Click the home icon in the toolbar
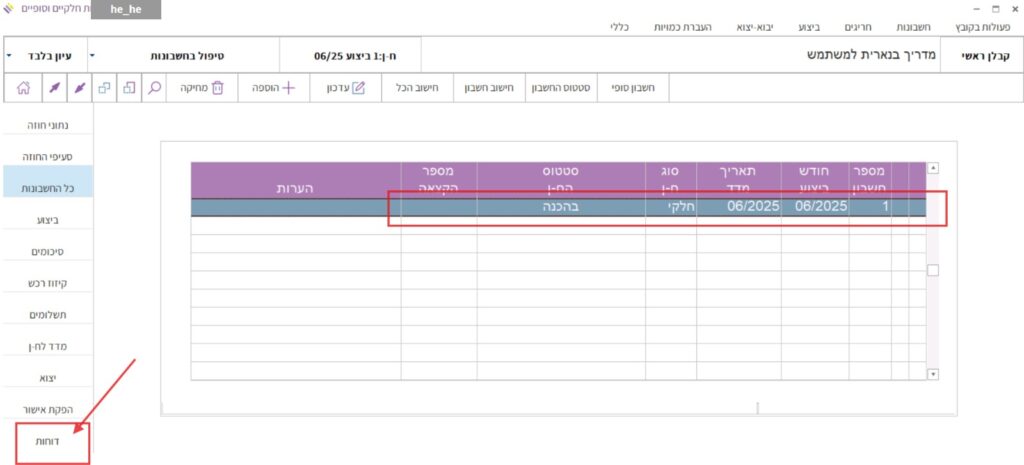Viewport: 1024px width, 465px height. (x=23, y=88)
